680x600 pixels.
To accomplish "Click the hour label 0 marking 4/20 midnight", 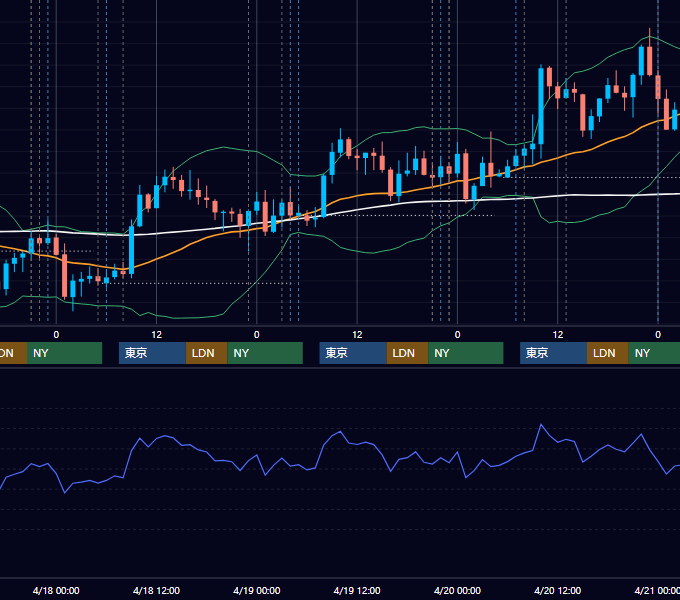I will click(x=457, y=335).
